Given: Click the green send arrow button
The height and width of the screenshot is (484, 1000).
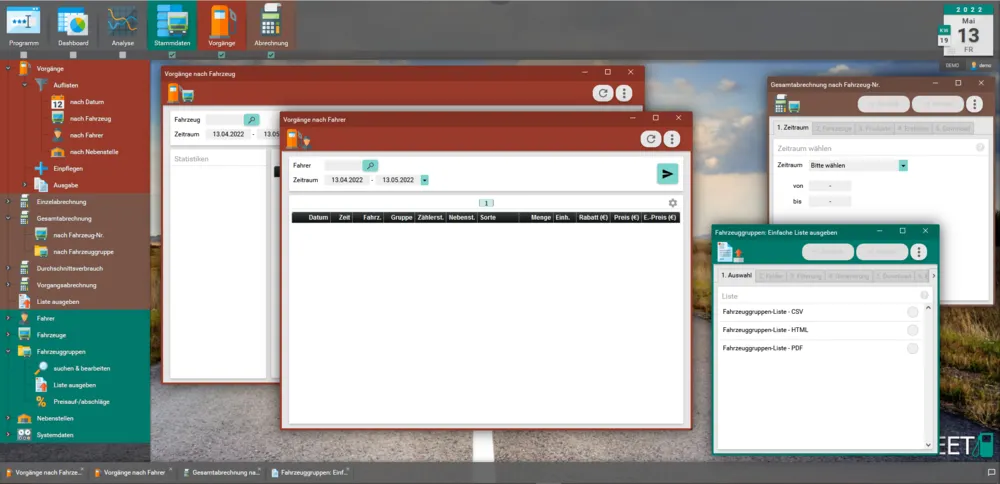Looking at the screenshot, I should pos(667,174).
